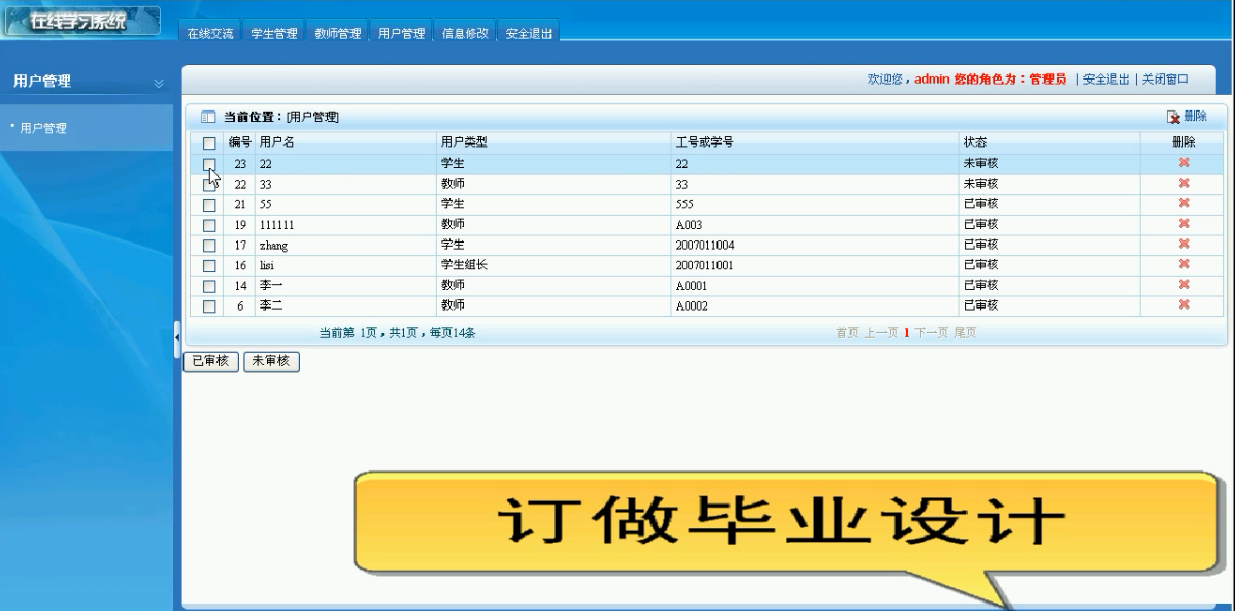
Task: Switch to the 教师管理 tab
Action: coord(337,33)
